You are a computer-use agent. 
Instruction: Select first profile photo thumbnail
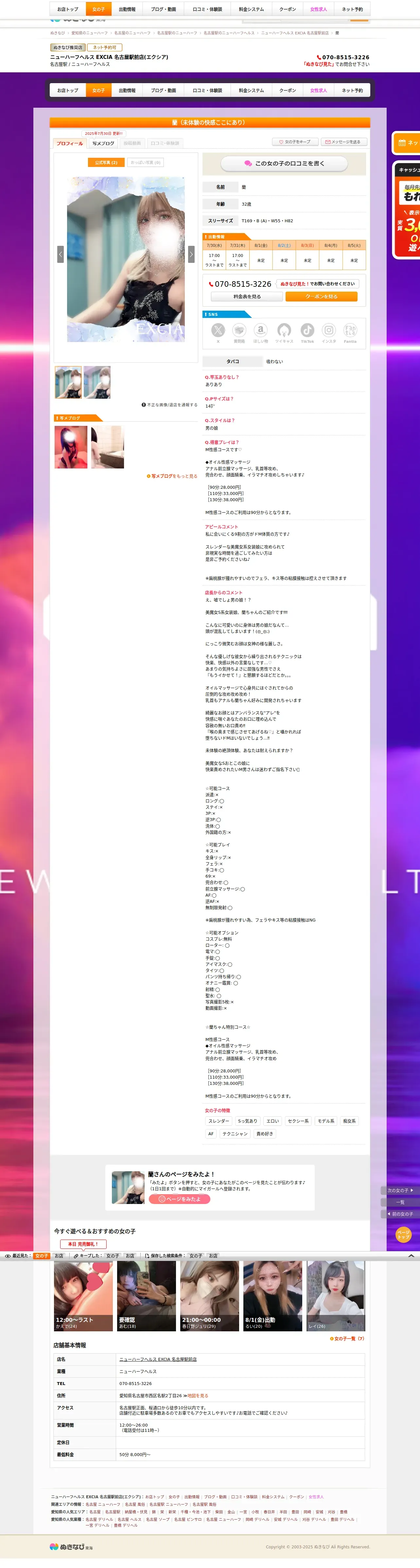(68, 382)
